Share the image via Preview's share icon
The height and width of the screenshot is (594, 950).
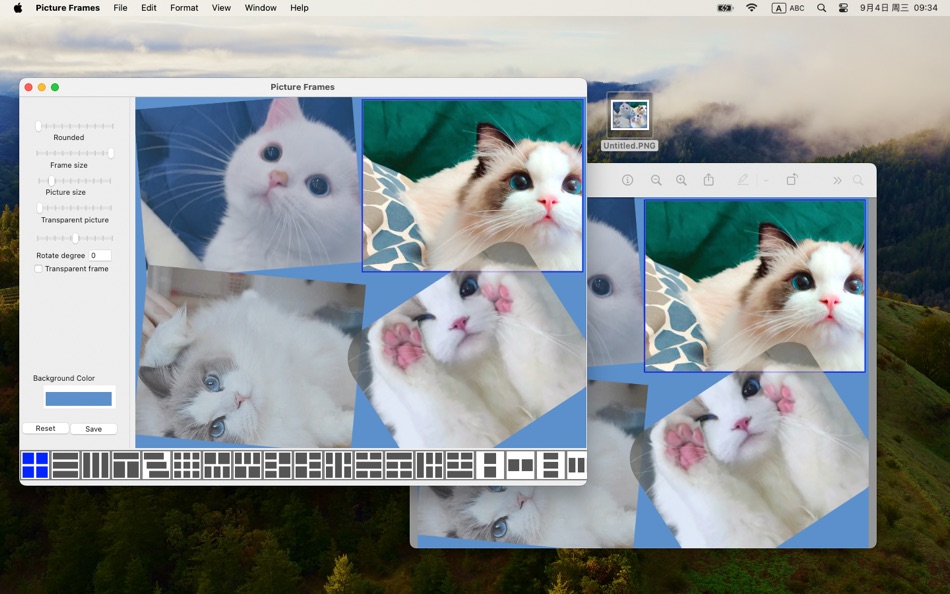coord(708,180)
